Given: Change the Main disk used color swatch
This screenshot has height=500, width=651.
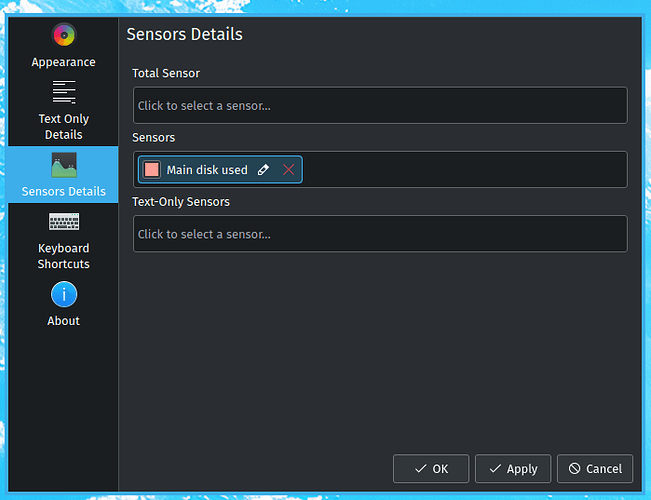Looking at the screenshot, I should coord(152,169).
